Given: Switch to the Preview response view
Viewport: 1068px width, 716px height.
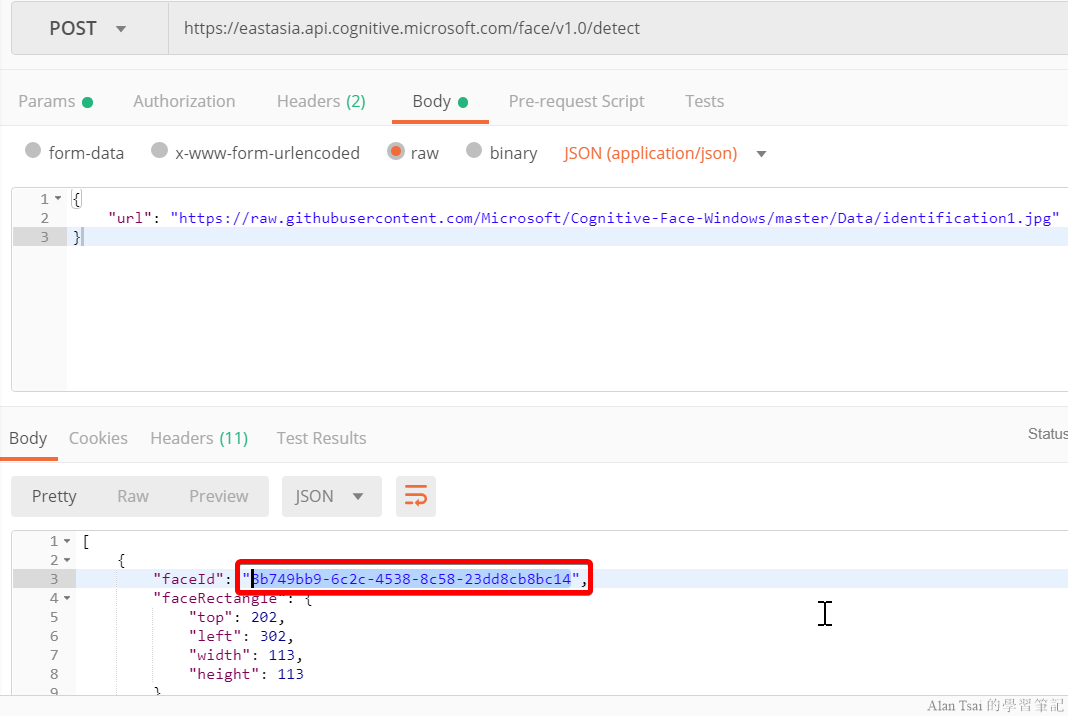Looking at the screenshot, I should pyautogui.click(x=219, y=496).
